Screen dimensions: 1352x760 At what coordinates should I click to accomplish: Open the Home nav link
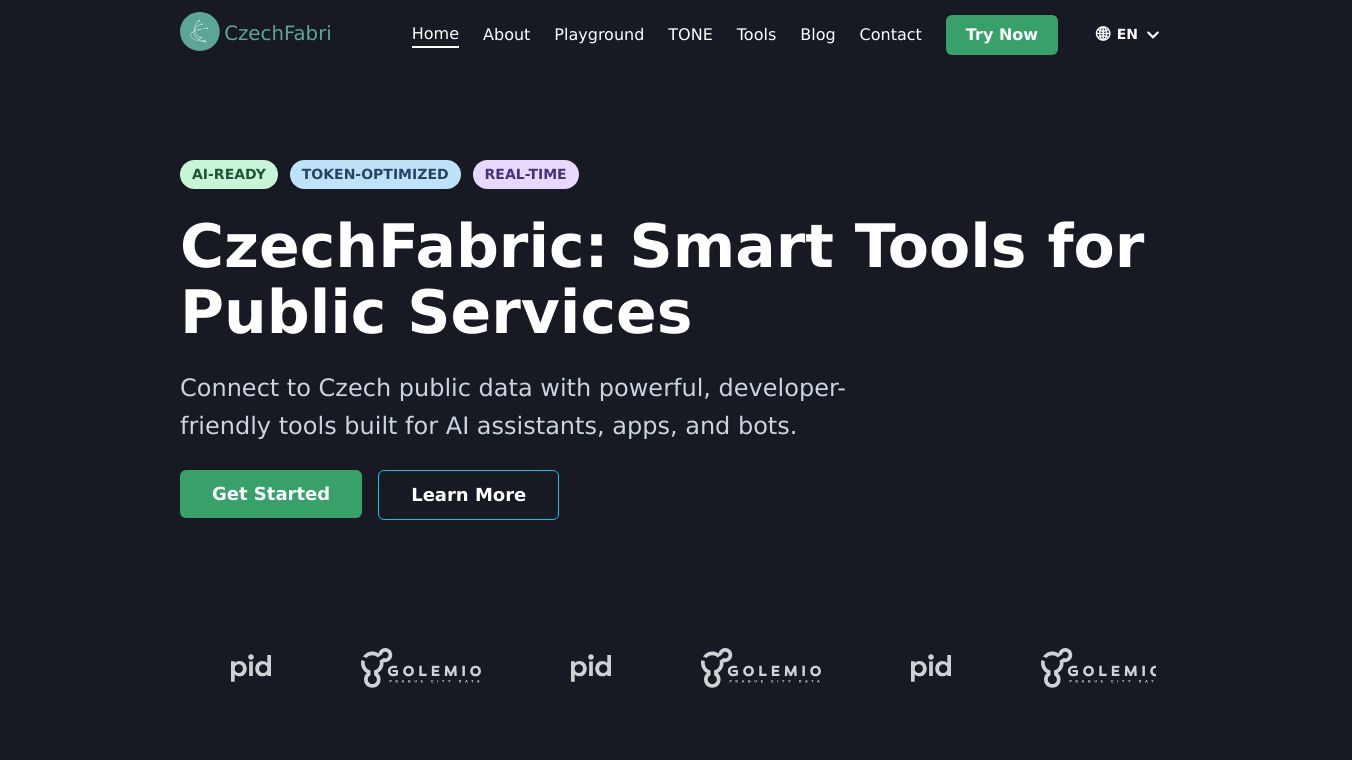click(435, 34)
